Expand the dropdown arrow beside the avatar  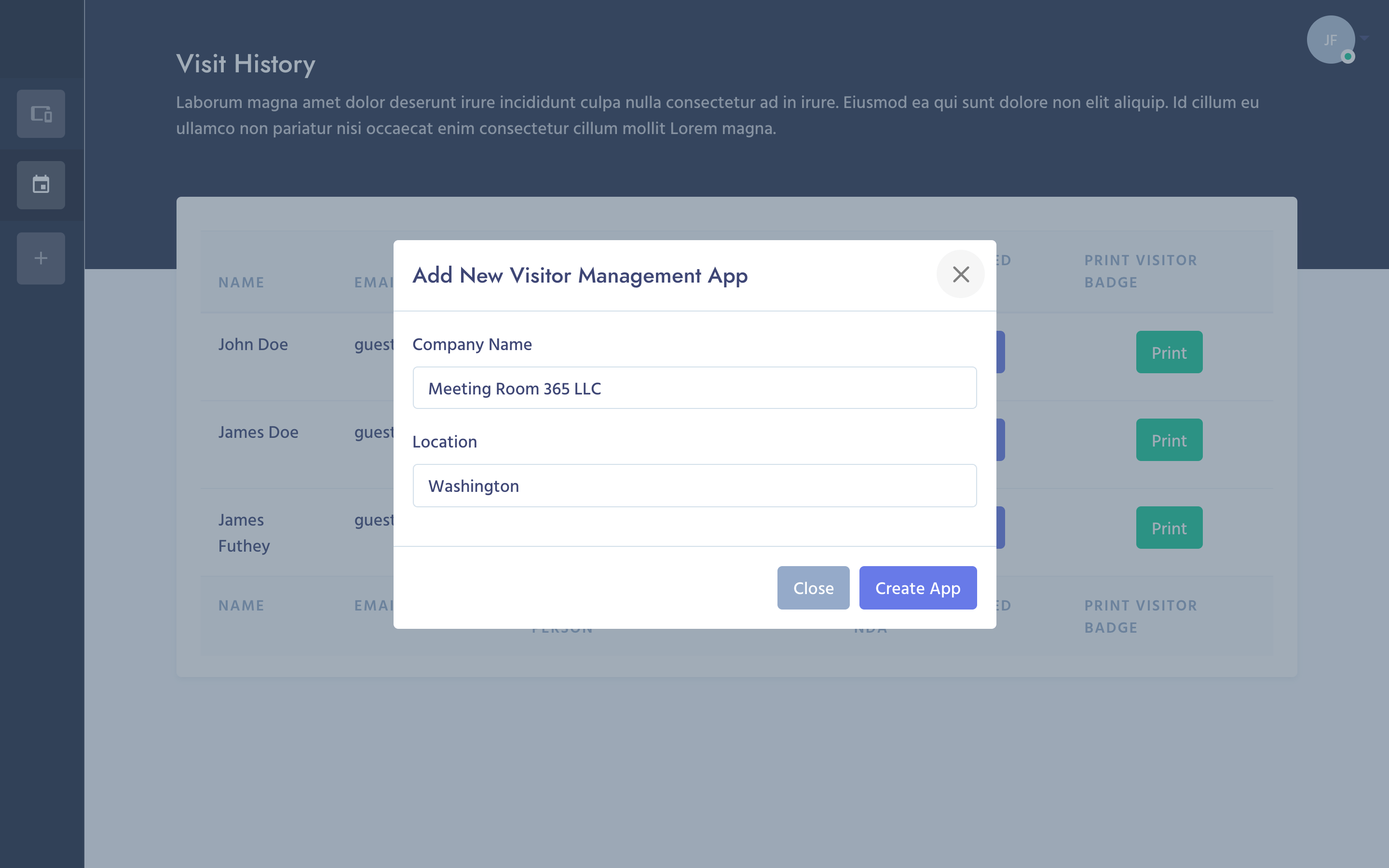pyautogui.click(x=1365, y=38)
